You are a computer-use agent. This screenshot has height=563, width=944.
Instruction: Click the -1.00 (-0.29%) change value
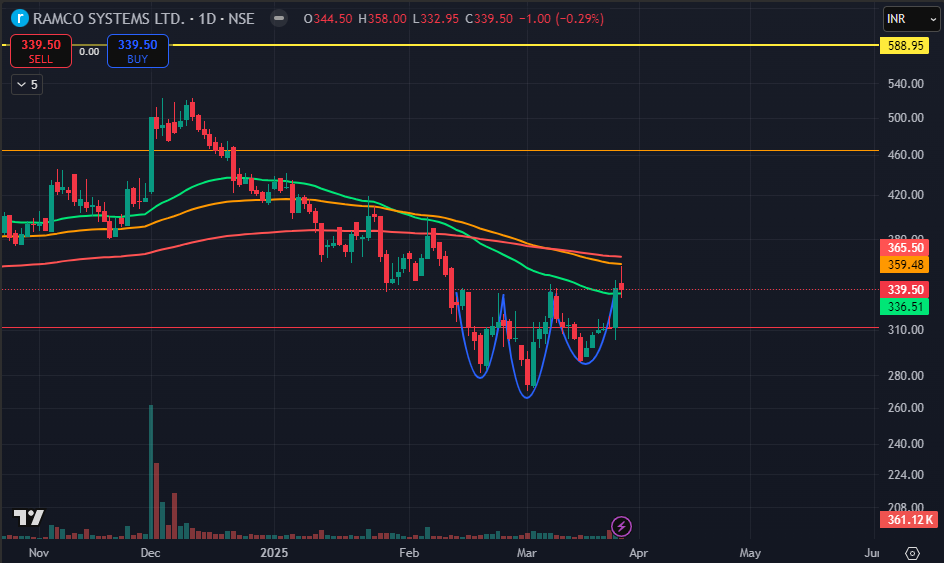click(x=561, y=19)
